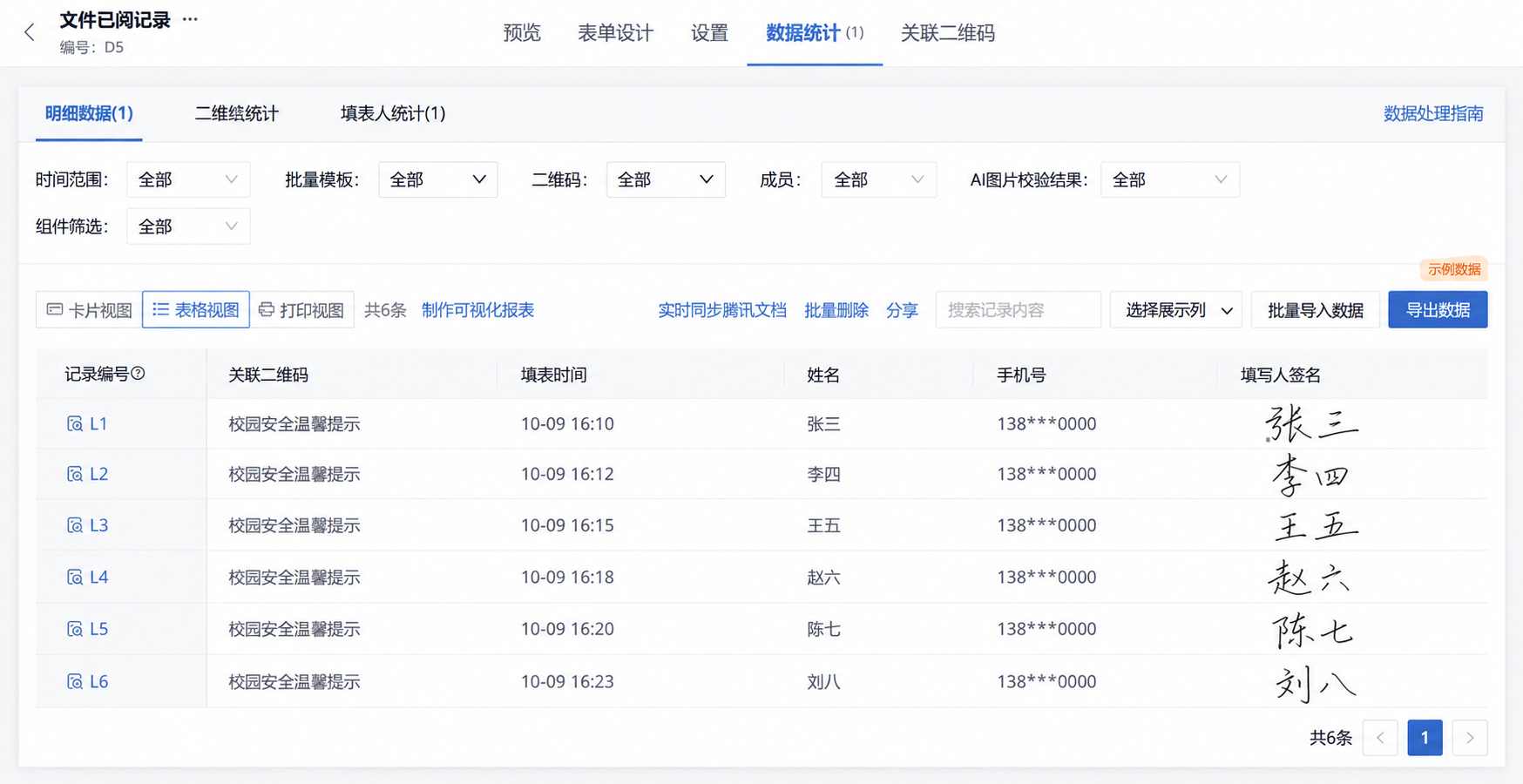Switch to 表格视图 table view
The width and height of the screenshot is (1523, 784).
click(x=196, y=310)
